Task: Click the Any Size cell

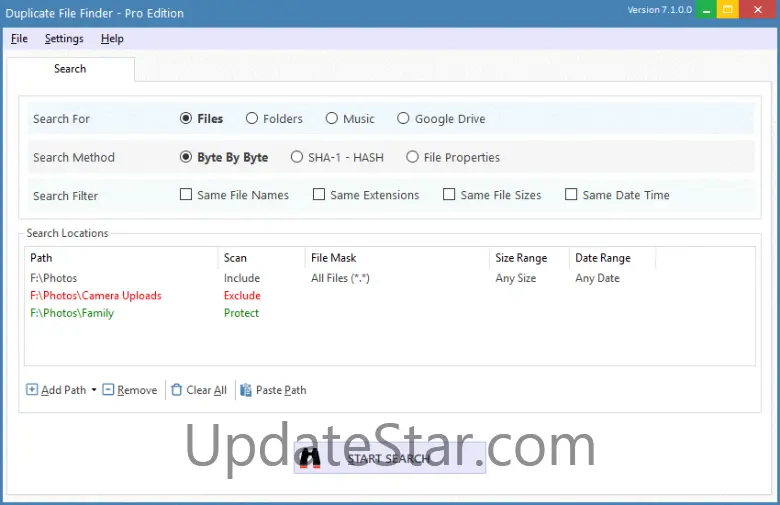Action: (516, 278)
